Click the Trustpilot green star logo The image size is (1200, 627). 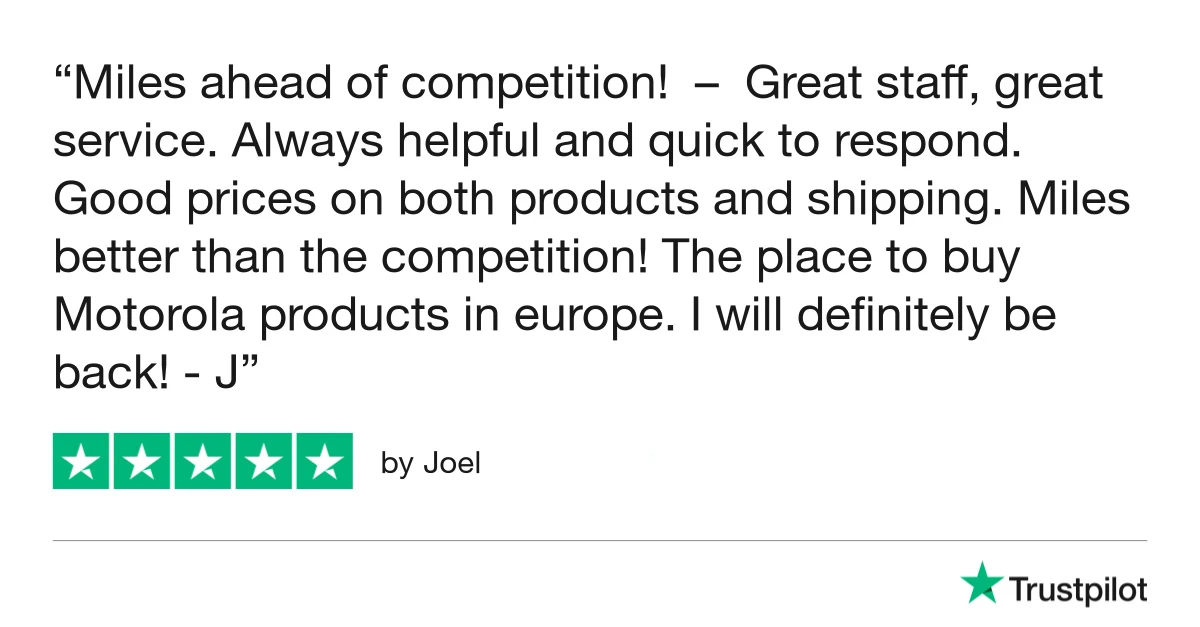coord(981,583)
